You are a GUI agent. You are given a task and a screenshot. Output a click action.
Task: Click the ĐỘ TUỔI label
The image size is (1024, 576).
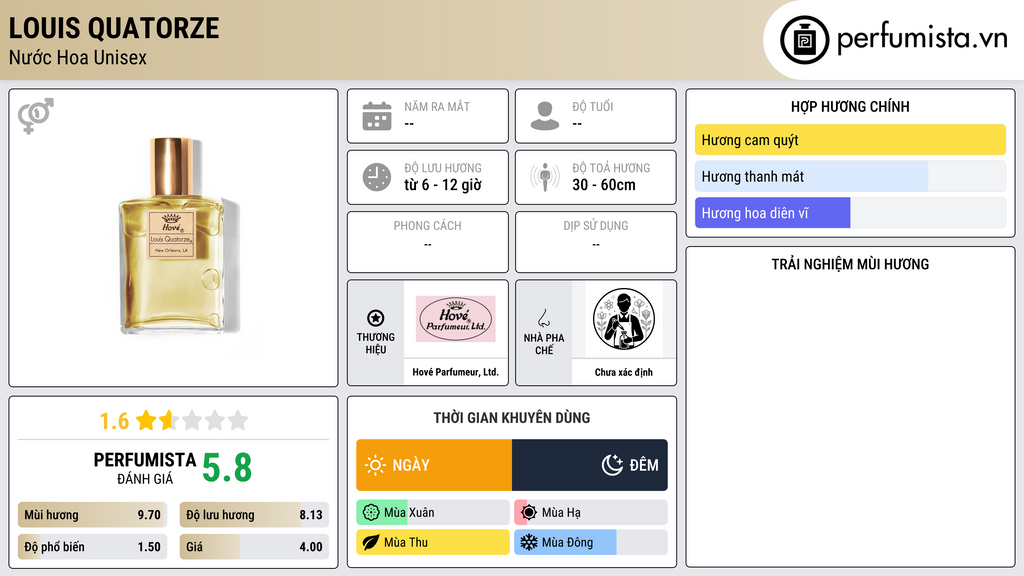point(592,106)
